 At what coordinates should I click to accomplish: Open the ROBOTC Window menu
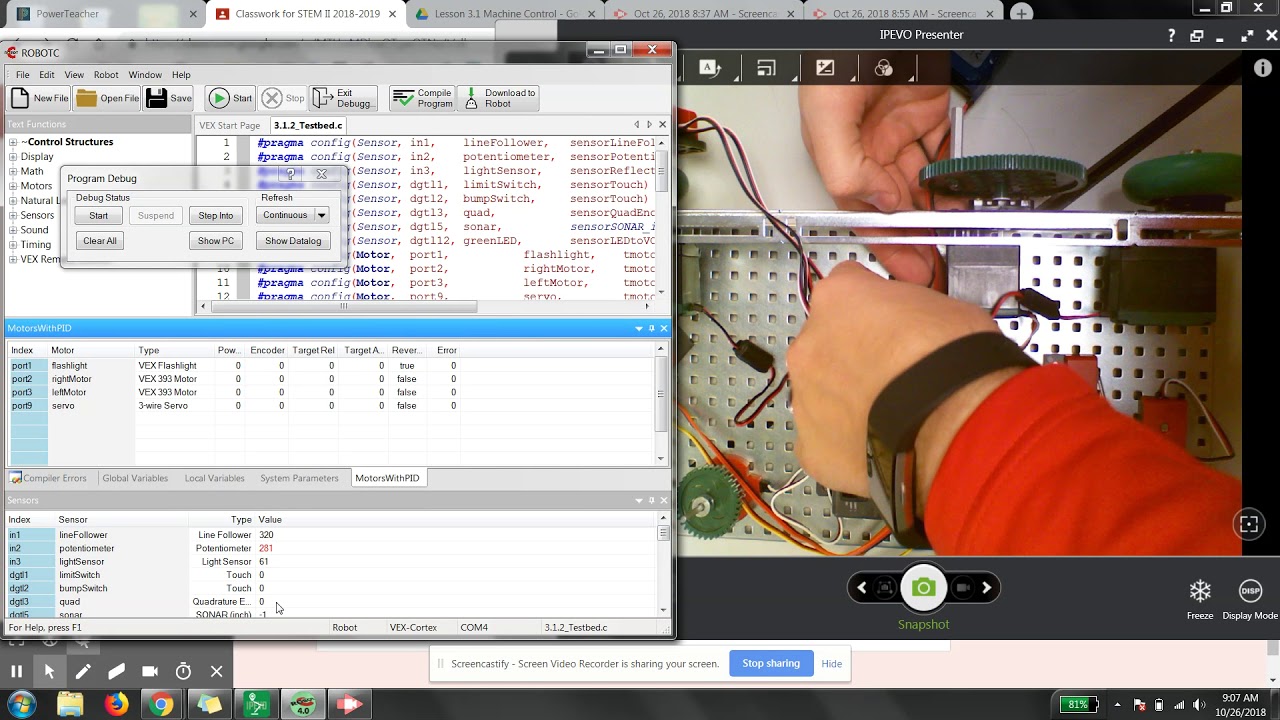tap(145, 75)
